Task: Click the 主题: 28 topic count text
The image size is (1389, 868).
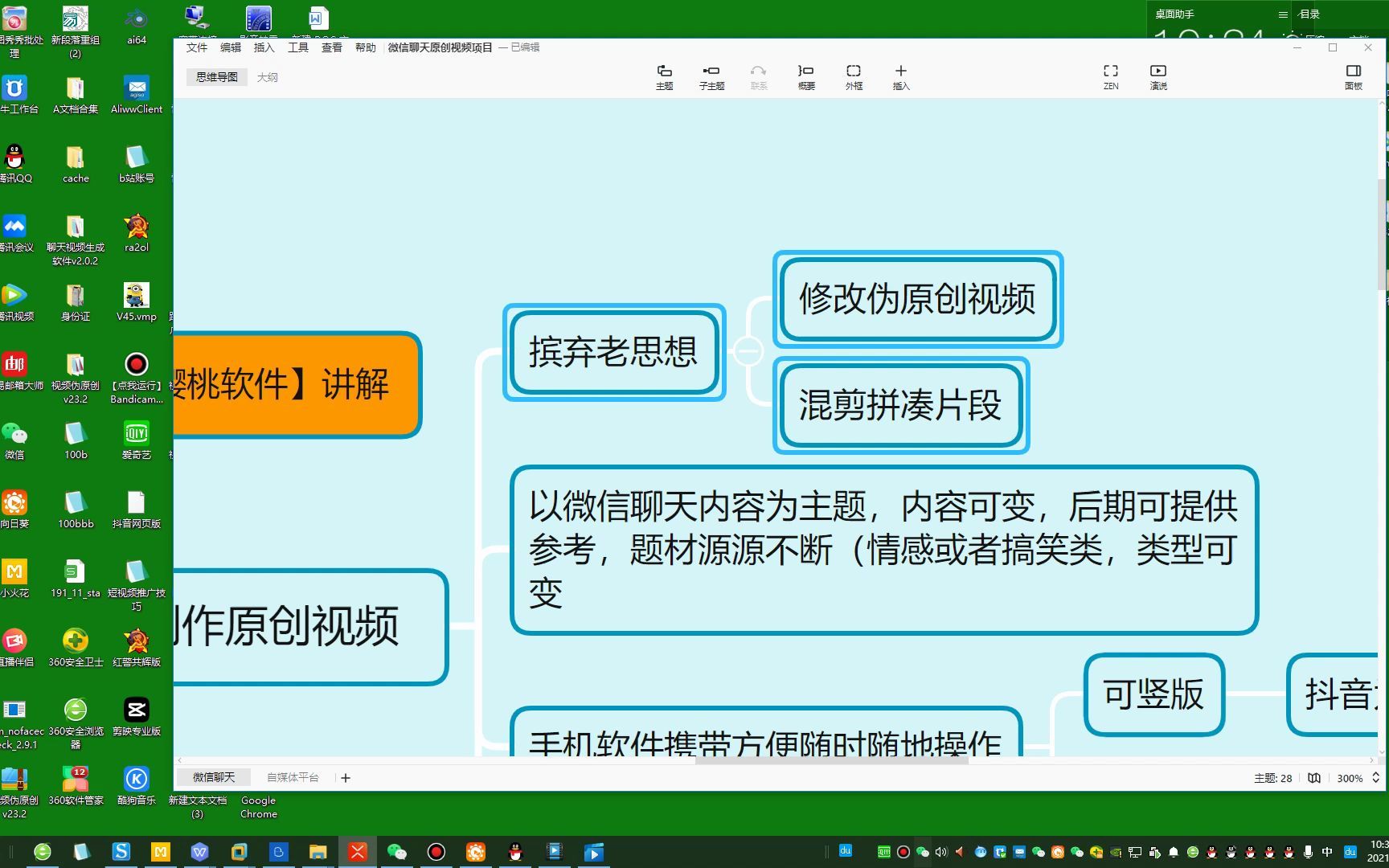Action: pyautogui.click(x=1272, y=778)
